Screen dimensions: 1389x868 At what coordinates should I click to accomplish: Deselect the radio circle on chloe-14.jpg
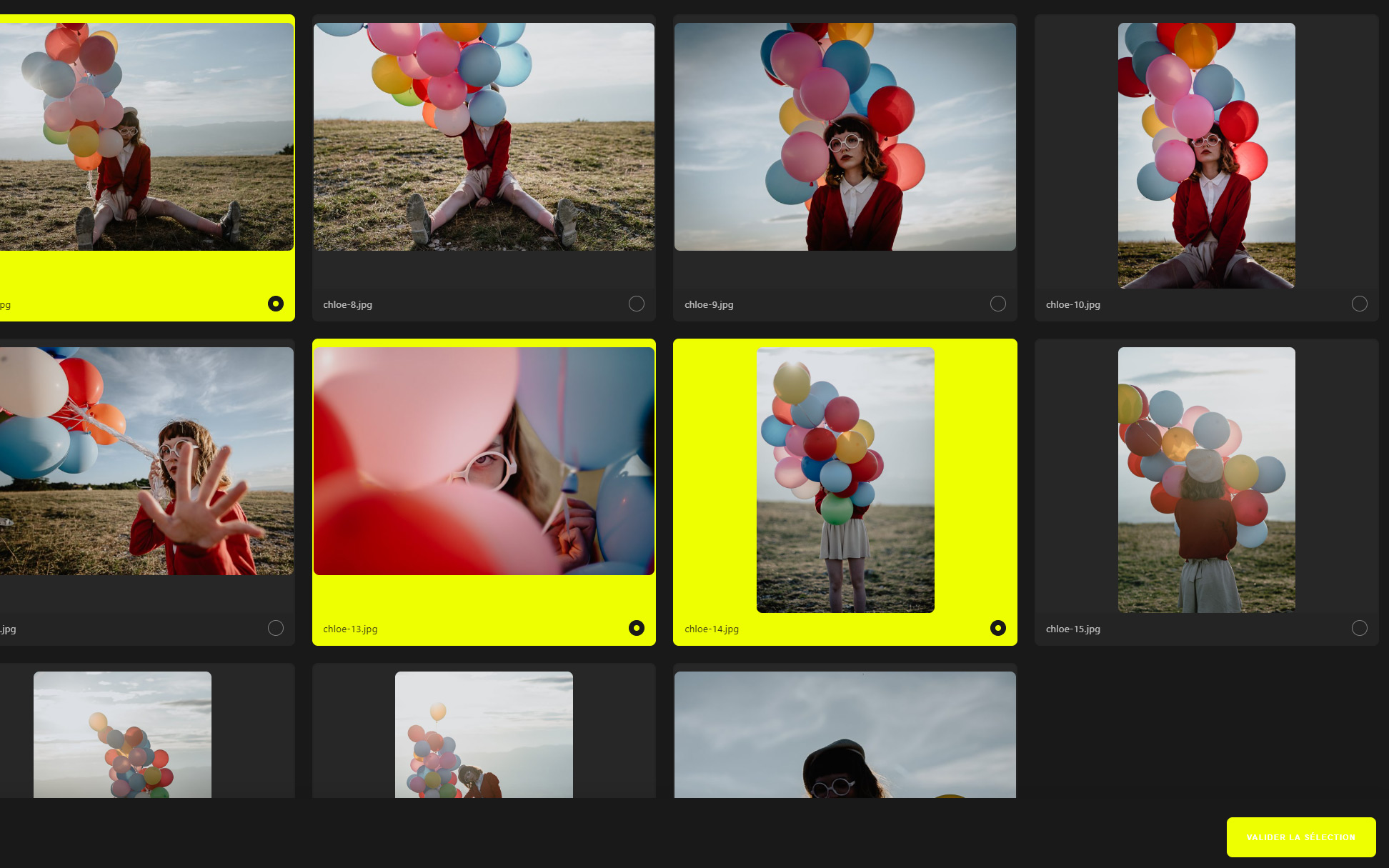point(997,628)
